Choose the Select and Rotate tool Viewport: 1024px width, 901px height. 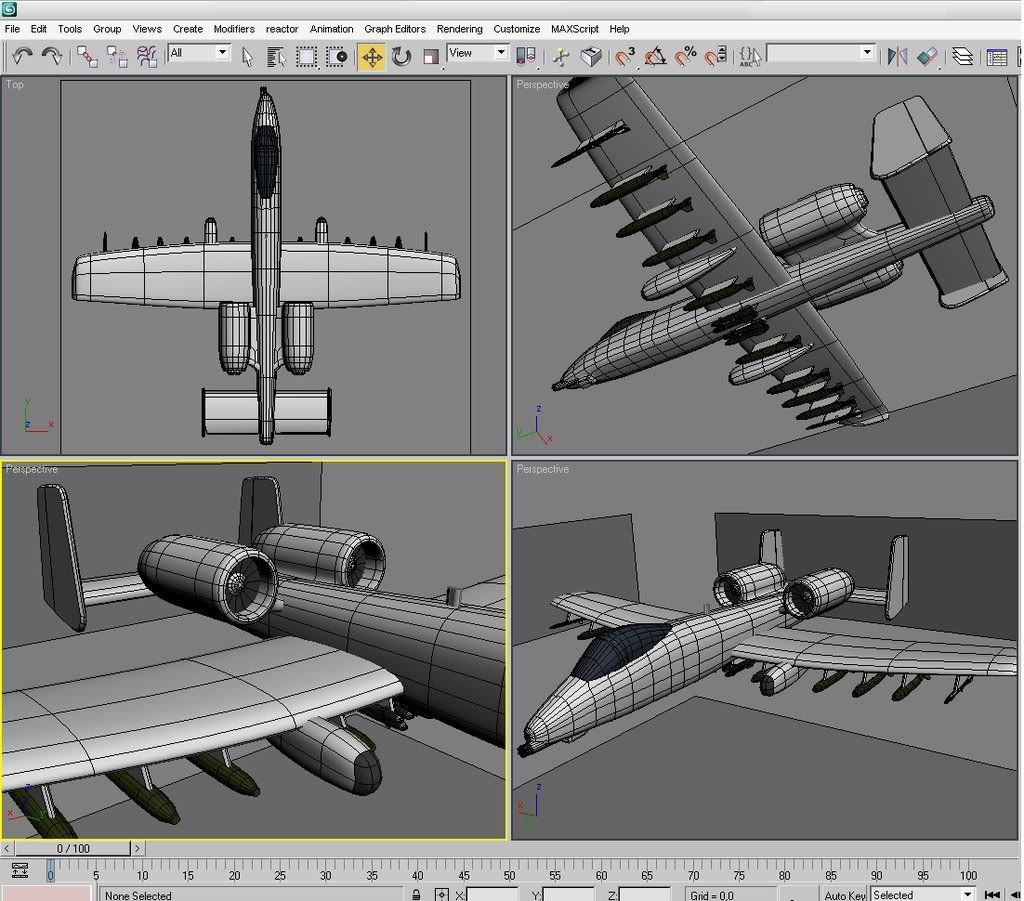coord(402,56)
